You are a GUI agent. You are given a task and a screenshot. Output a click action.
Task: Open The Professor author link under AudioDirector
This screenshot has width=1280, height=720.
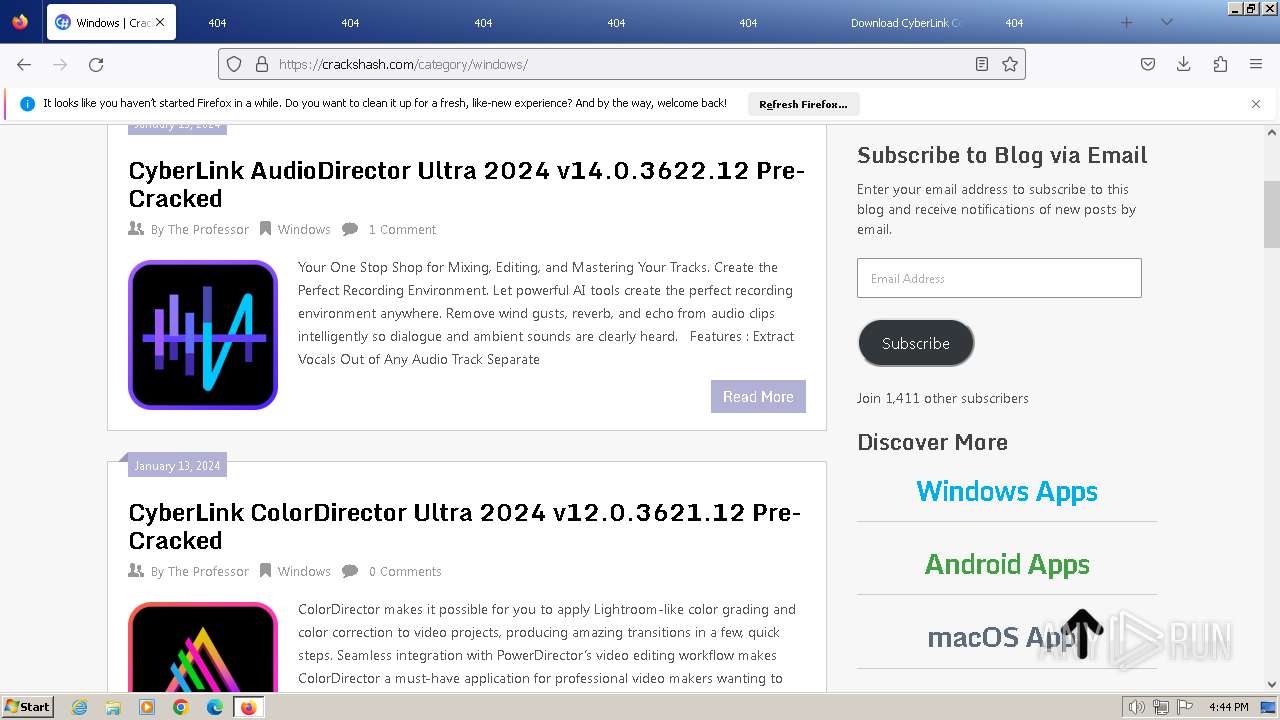tap(208, 229)
